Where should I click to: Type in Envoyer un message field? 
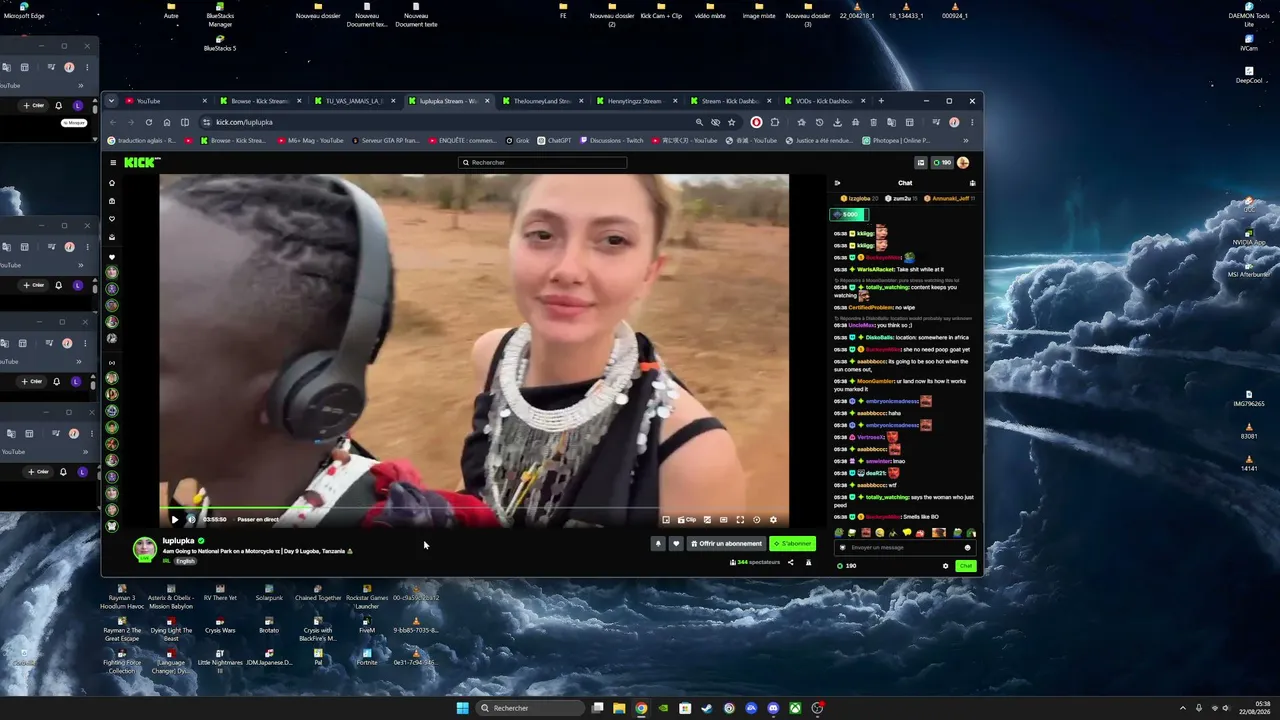(905, 547)
